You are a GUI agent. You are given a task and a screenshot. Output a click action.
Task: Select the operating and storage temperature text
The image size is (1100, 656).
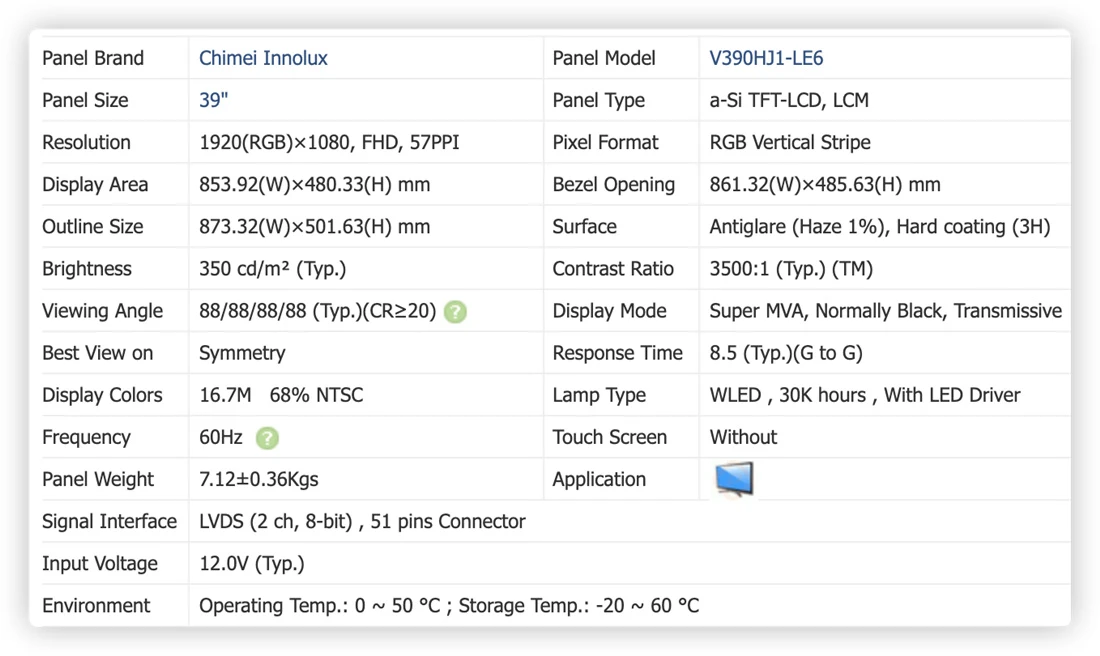pos(449,605)
